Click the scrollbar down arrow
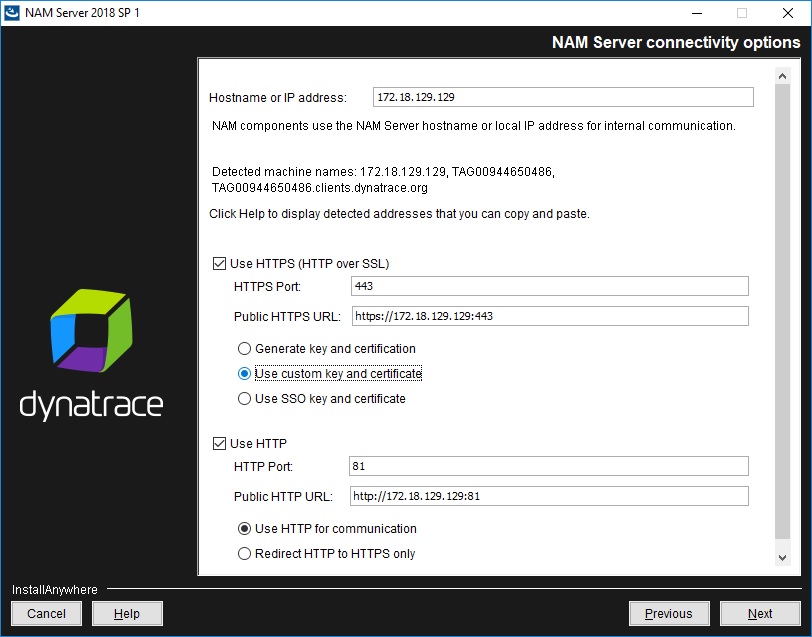812x637 pixels. click(x=782, y=558)
